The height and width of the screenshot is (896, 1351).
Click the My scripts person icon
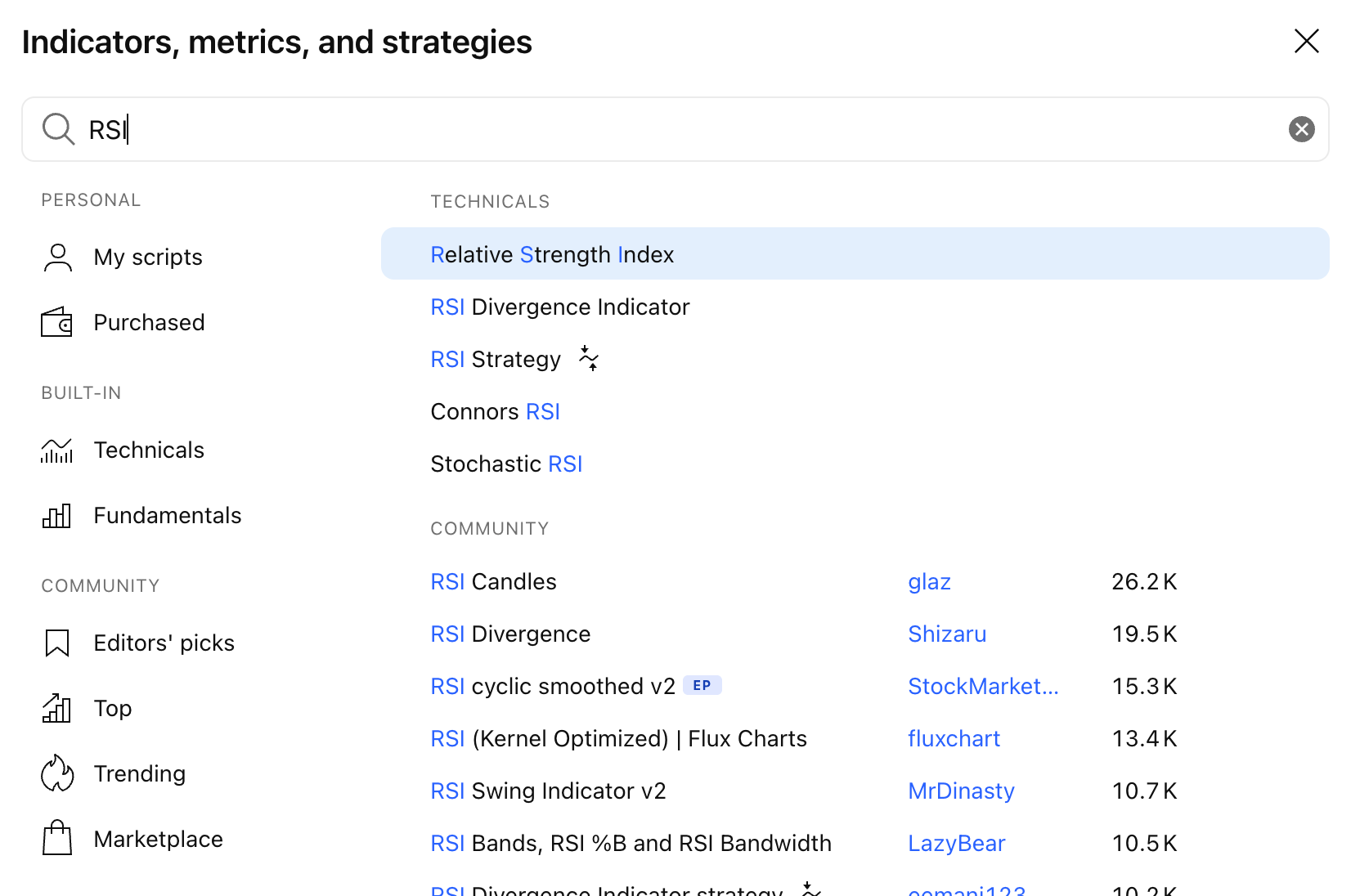[x=57, y=258]
